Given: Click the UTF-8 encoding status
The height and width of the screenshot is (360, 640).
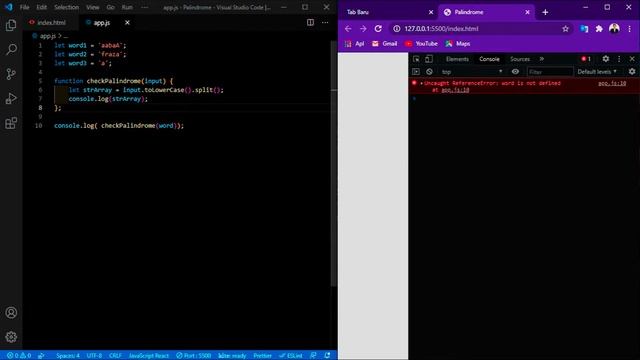Looking at the screenshot, I should 94,356.
